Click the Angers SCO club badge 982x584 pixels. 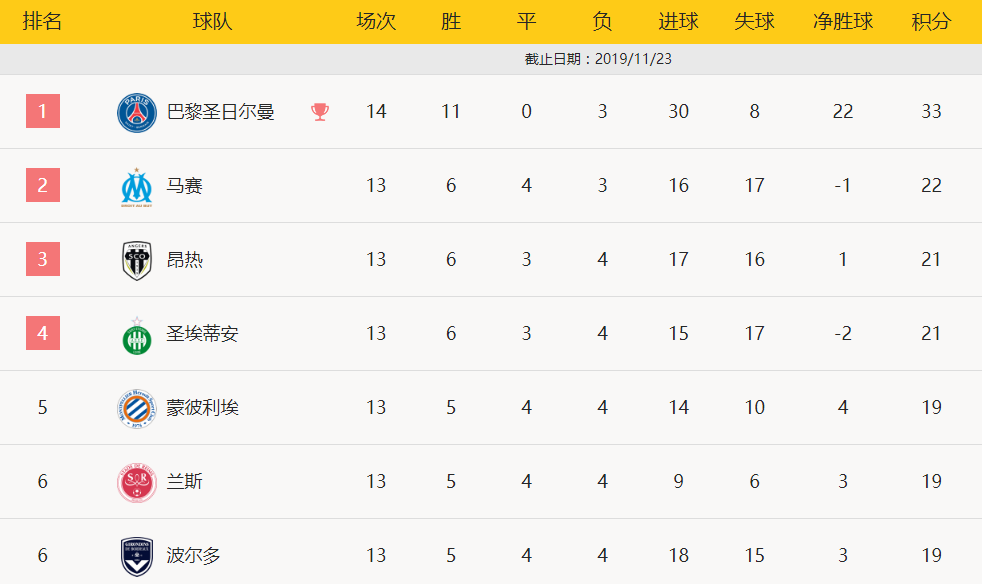click(137, 260)
